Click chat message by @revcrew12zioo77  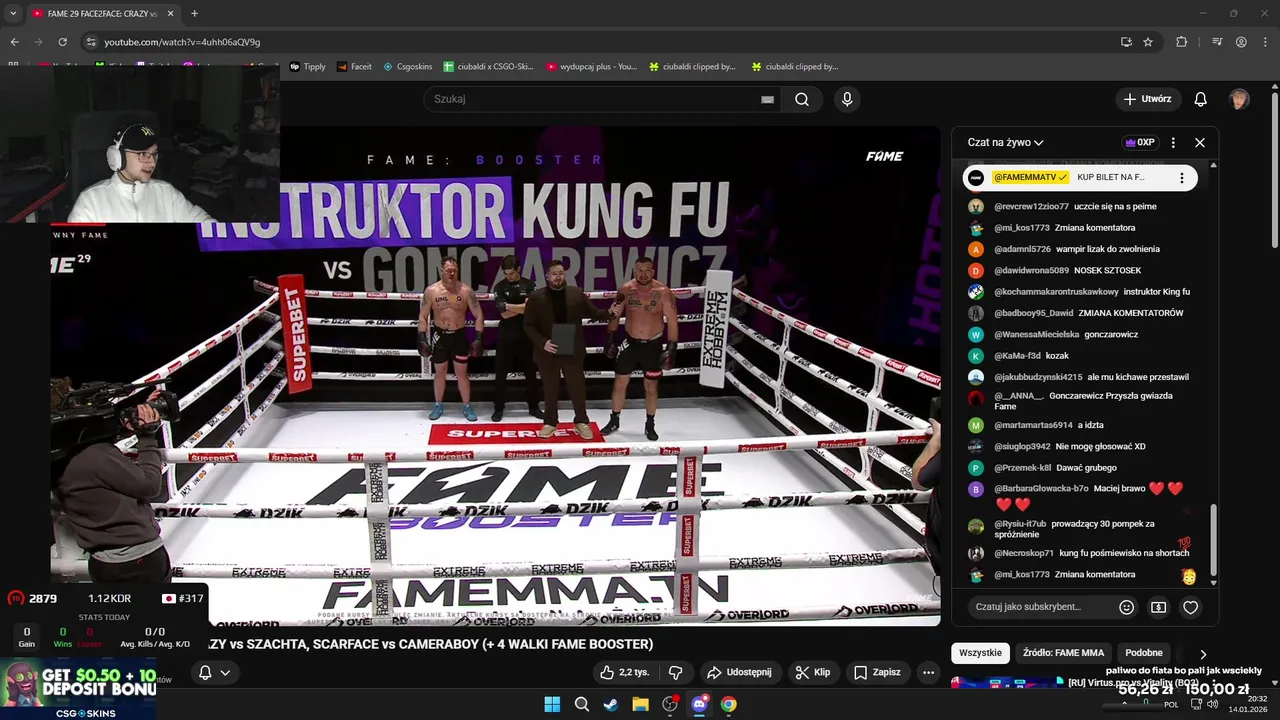(1075, 207)
